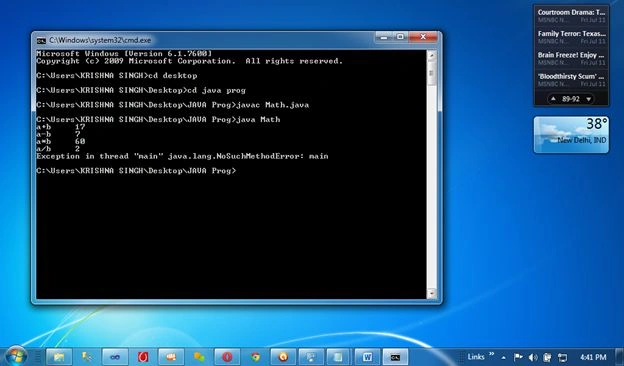This screenshot has height=366, width=624.
Task: Click Show Desktop at the taskbar's end
Action: [x=620, y=357]
